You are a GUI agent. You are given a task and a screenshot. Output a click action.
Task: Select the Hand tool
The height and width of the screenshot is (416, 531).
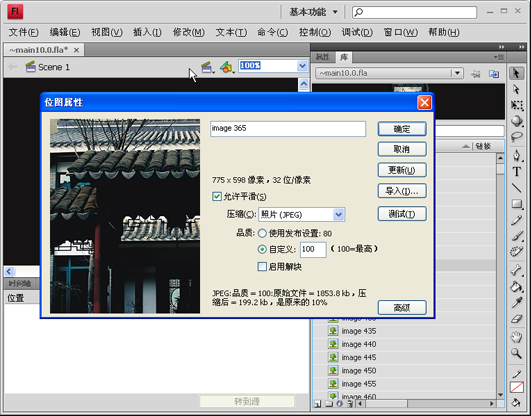coord(516,337)
